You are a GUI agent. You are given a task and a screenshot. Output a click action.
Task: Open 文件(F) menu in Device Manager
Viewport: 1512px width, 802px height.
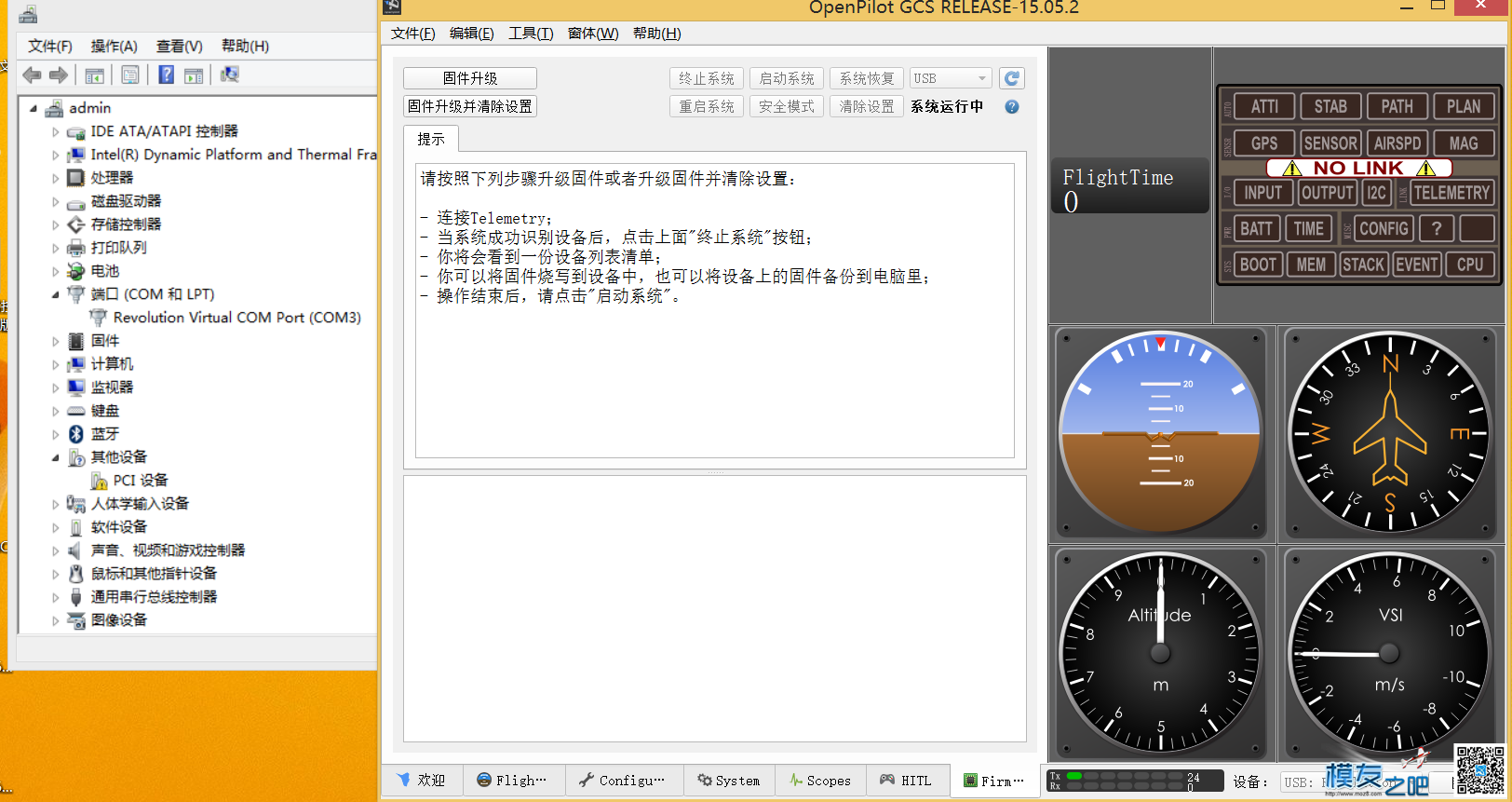(x=49, y=46)
